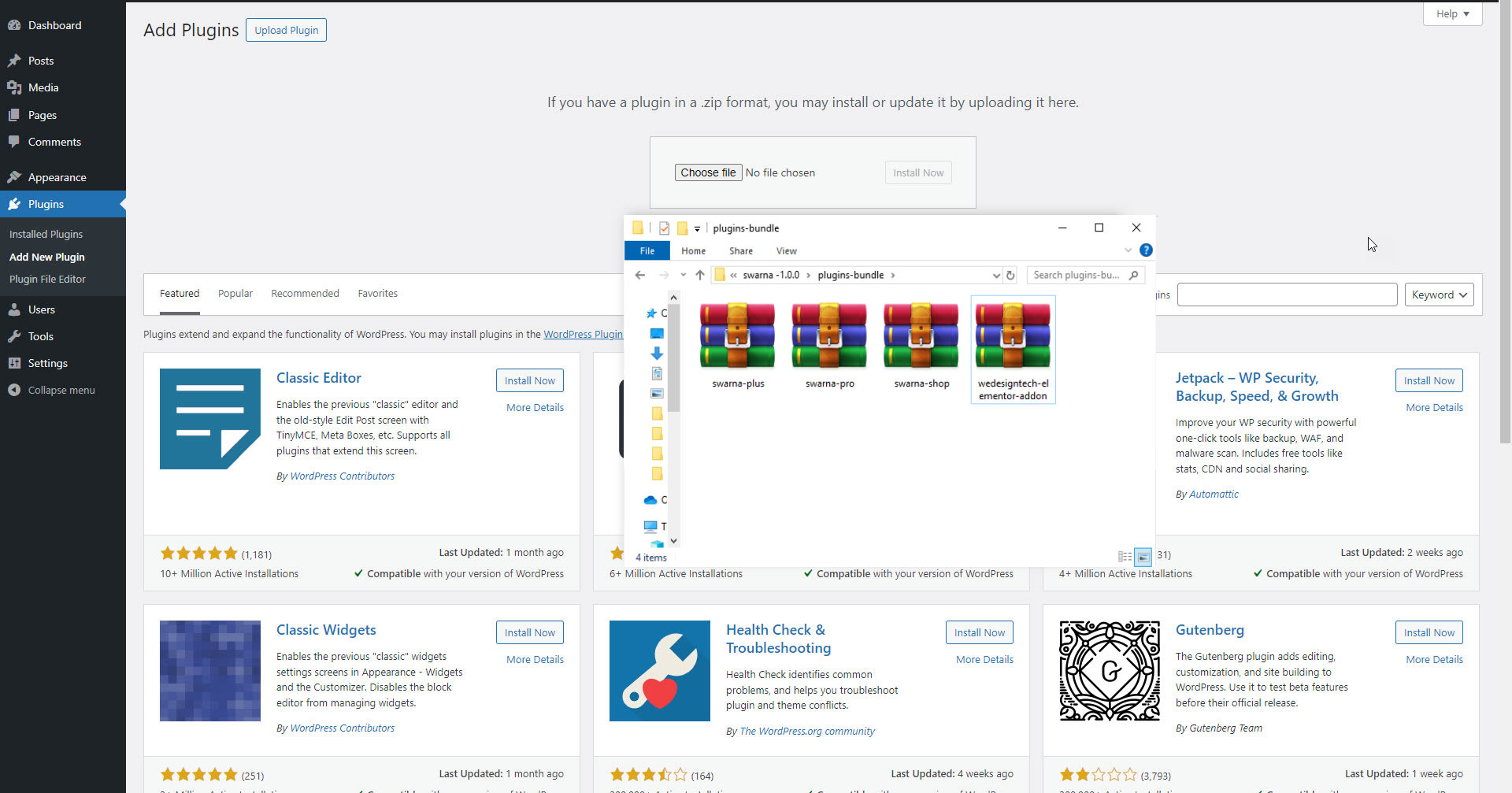
Task: Click the This PC monitor icon in sidebar
Action: point(650,526)
